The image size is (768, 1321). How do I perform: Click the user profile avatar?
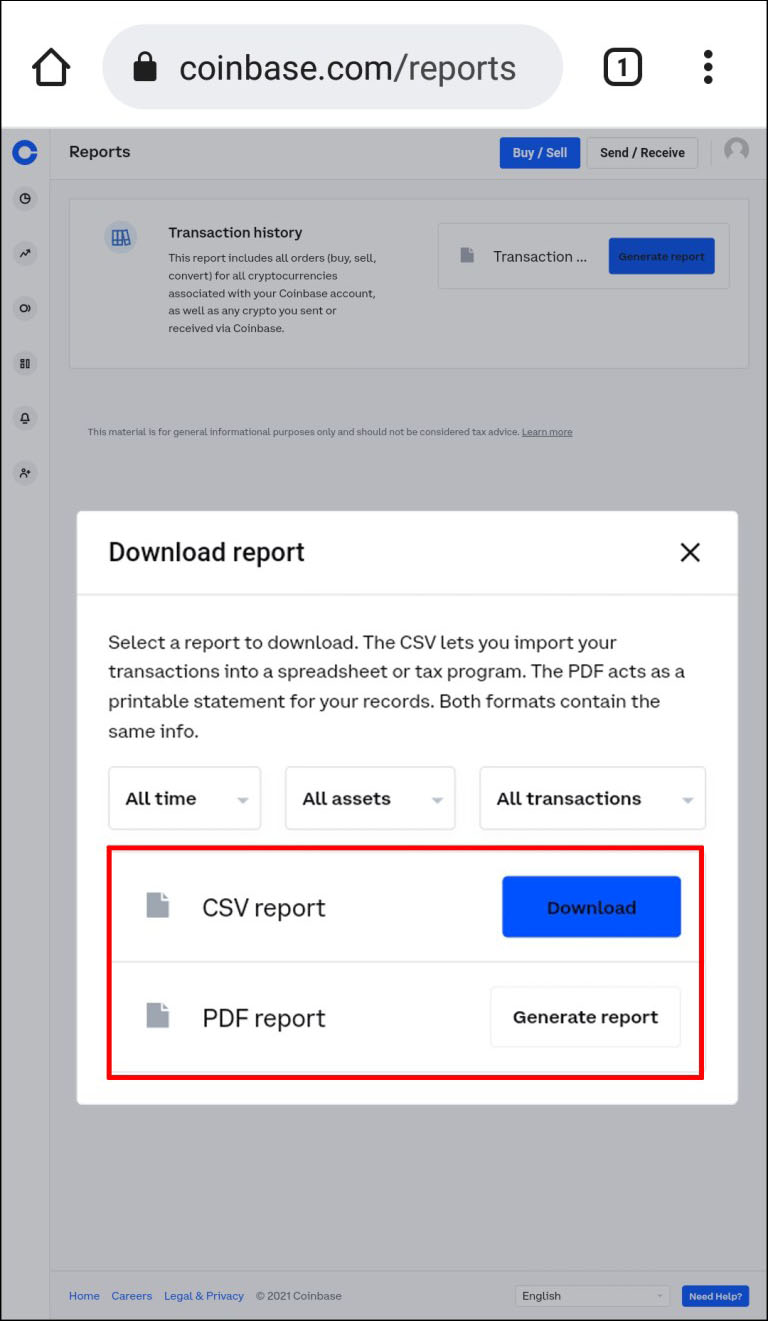click(x=737, y=150)
